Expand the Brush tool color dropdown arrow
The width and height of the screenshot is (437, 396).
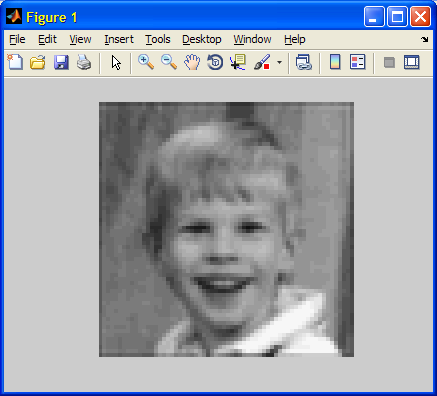[x=279, y=62]
